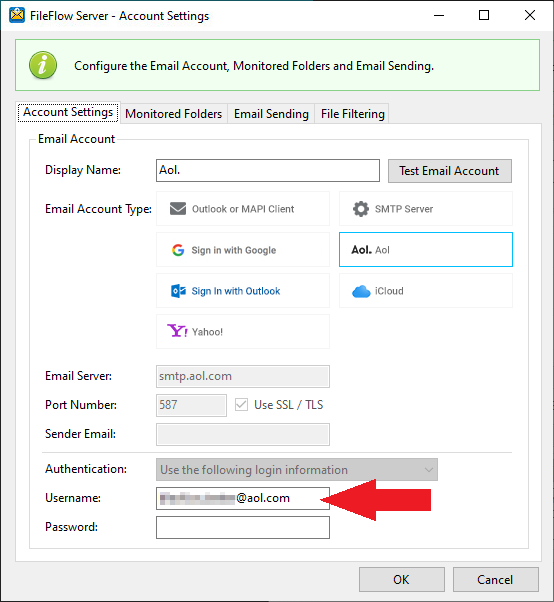Screen dimensions: 554x602
Task: Choose the SMTP Server gear icon
Action: coord(361,209)
